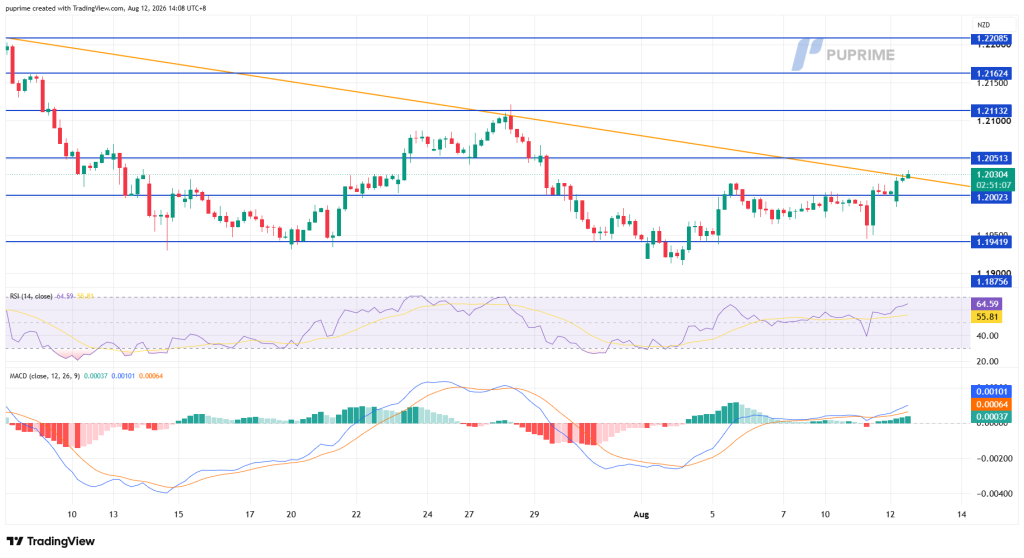Click the 20.00 RSI scale label

tap(987, 361)
